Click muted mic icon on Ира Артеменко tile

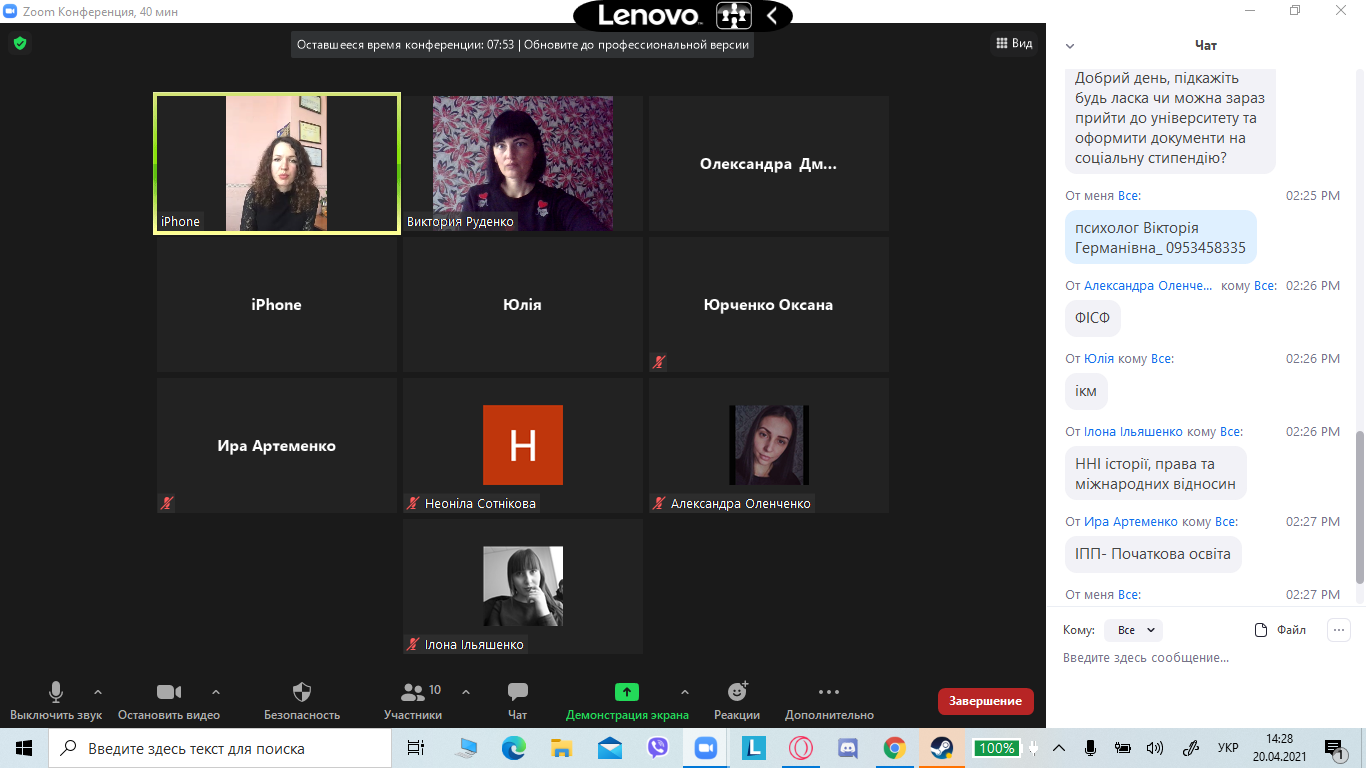[166, 503]
